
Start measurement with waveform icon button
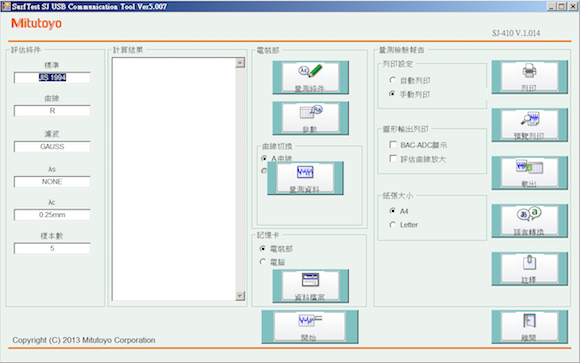click(x=310, y=327)
